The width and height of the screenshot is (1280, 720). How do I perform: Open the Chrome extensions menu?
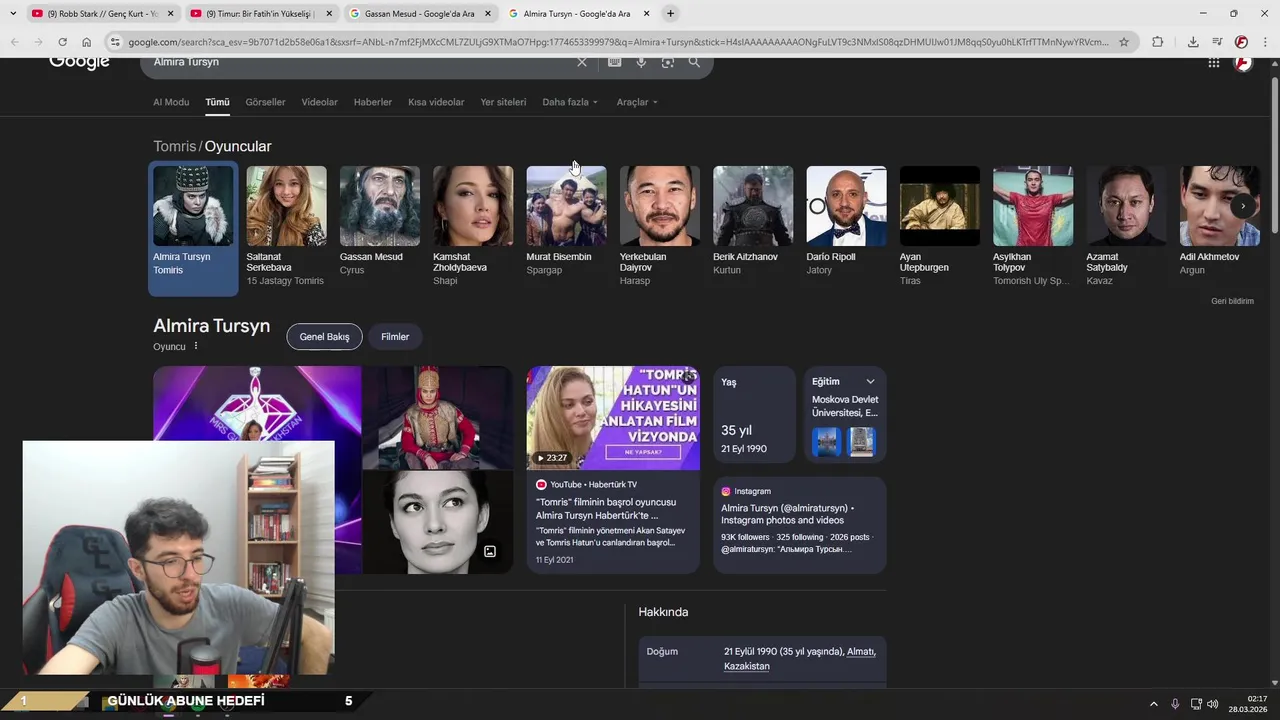[x=1157, y=42]
